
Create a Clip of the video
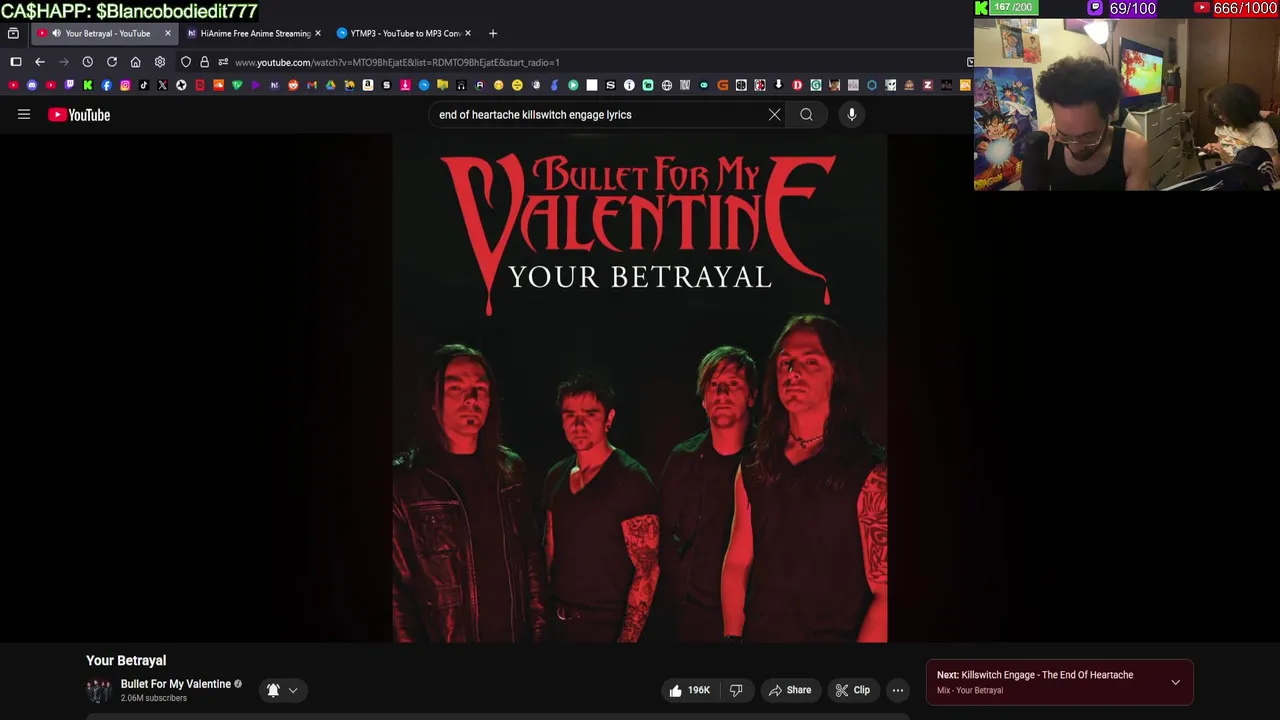tap(853, 690)
